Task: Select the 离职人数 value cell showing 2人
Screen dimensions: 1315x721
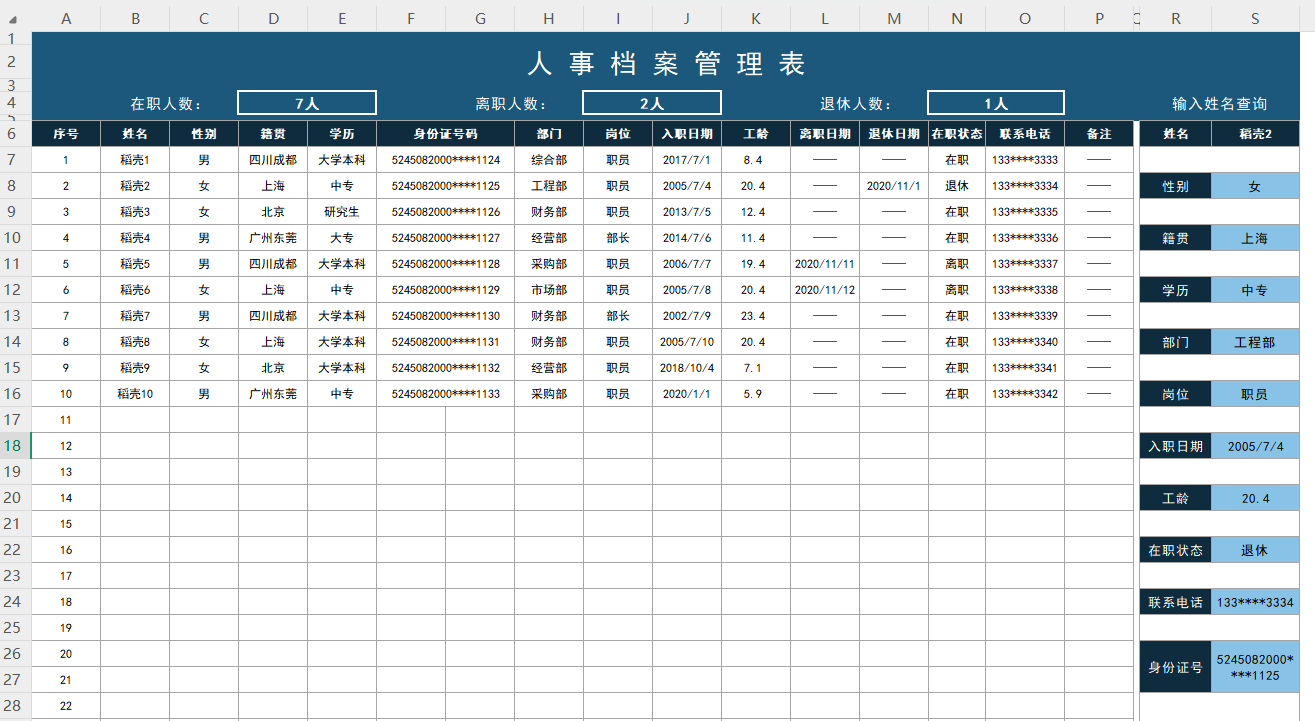Action: coord(651,102)
